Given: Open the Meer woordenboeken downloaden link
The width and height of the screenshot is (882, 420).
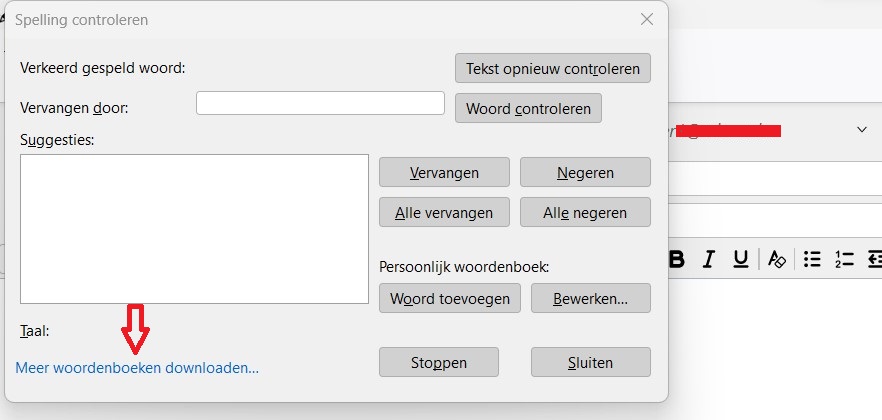Looking at the screenshot, I should click(137, 368).
